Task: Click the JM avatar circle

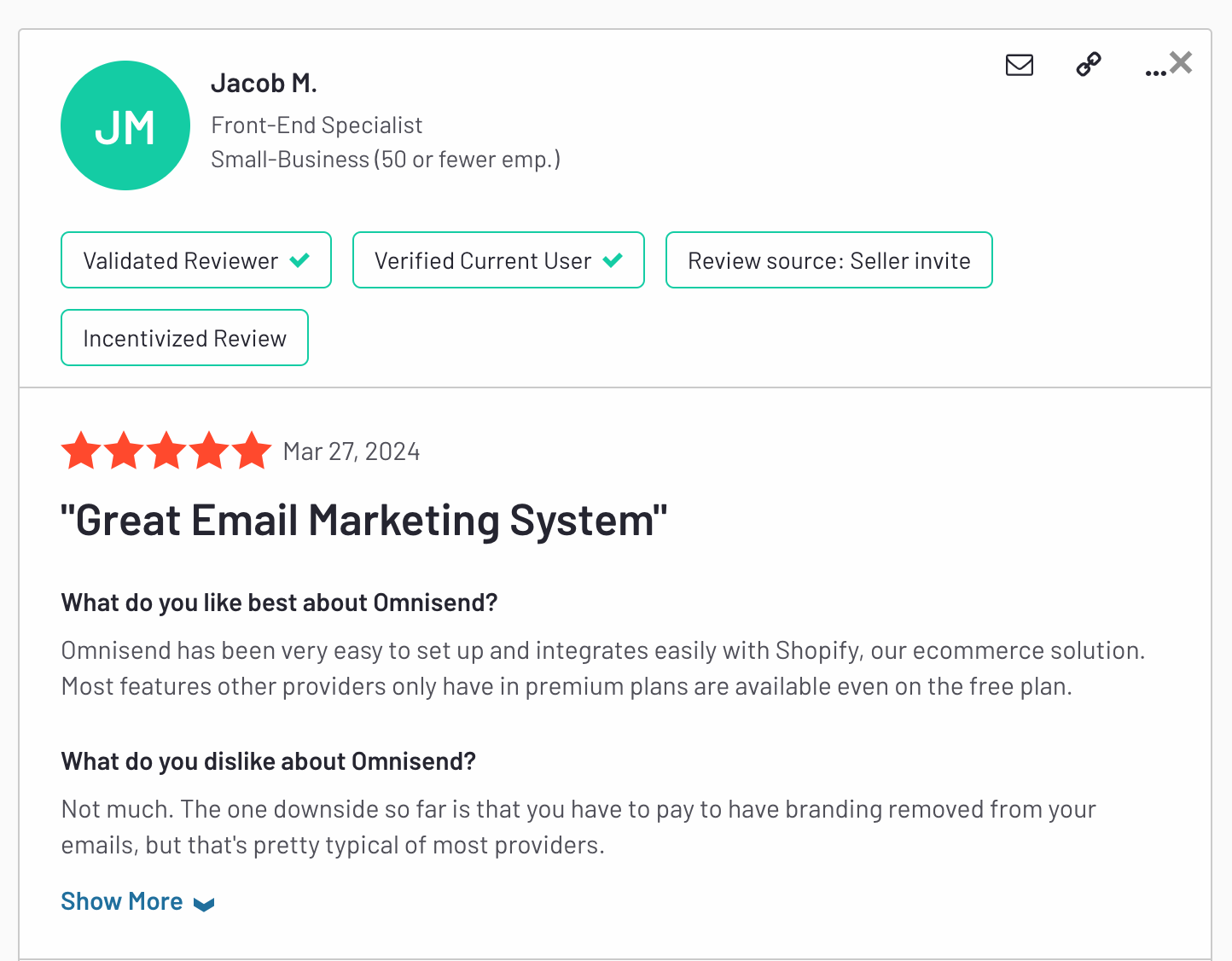Action: (x=125, y=125)
